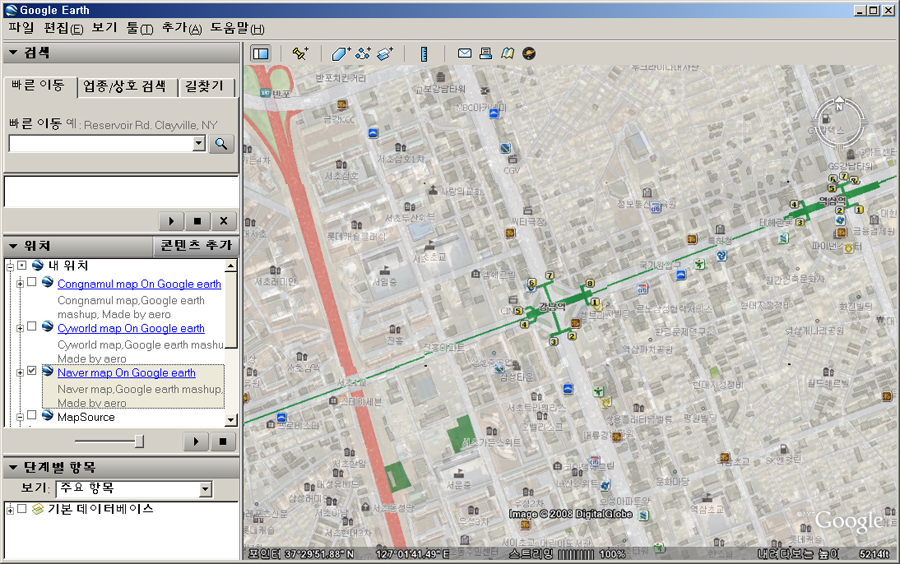The height and width of the screenshot is (564, 900).
Task: Click the places list scroll-down arrow
Action: click(231, 419)
